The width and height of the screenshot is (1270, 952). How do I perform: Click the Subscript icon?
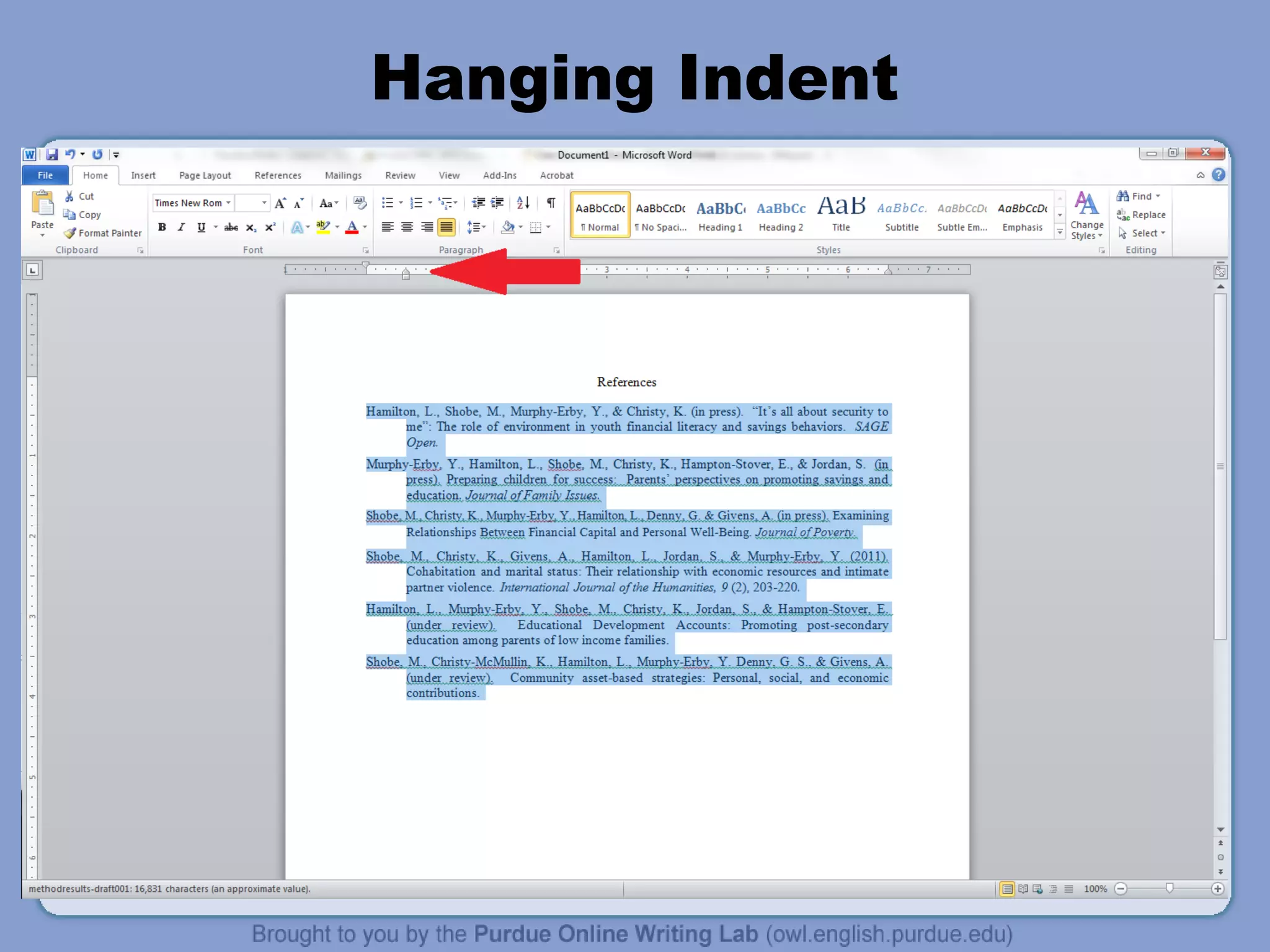pos(251,227)
